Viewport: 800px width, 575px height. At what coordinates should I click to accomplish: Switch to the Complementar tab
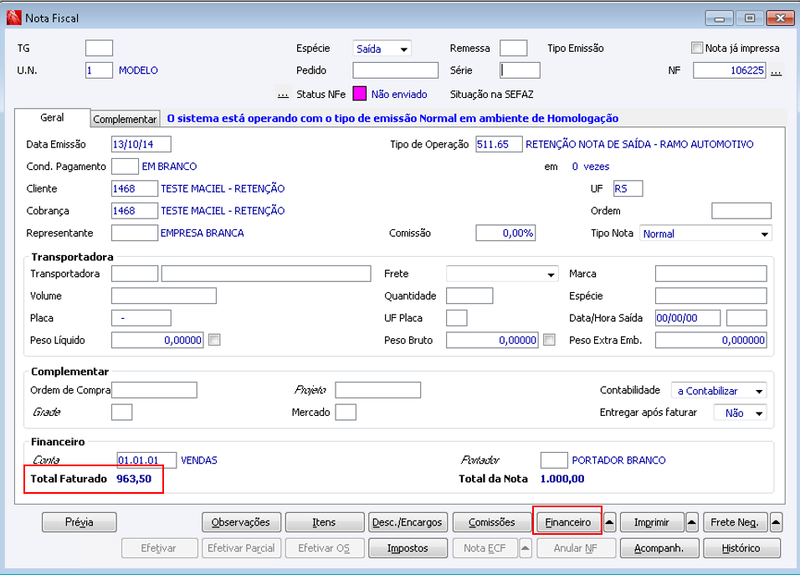125,119
